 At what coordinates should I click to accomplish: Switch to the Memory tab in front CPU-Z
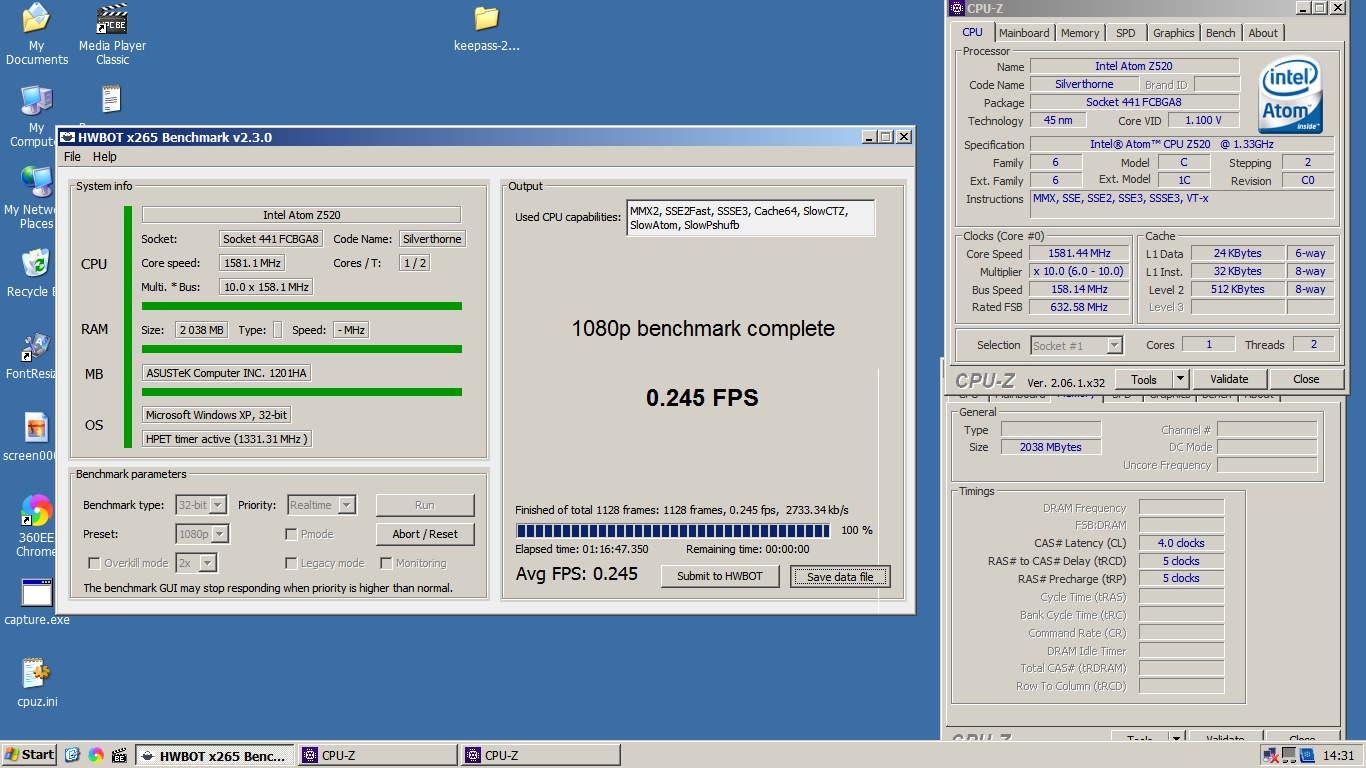pyautogui.click(x=1080, y=33)
